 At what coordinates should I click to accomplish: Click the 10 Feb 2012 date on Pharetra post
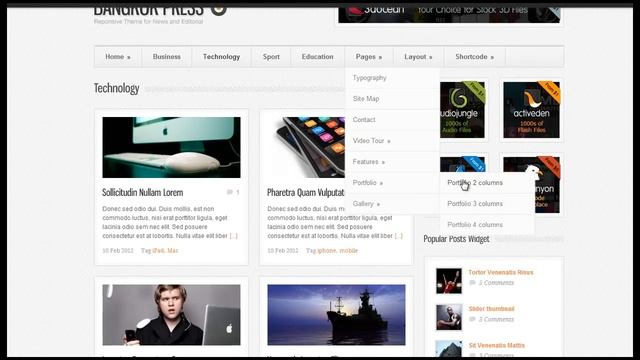tap(283, 251)
